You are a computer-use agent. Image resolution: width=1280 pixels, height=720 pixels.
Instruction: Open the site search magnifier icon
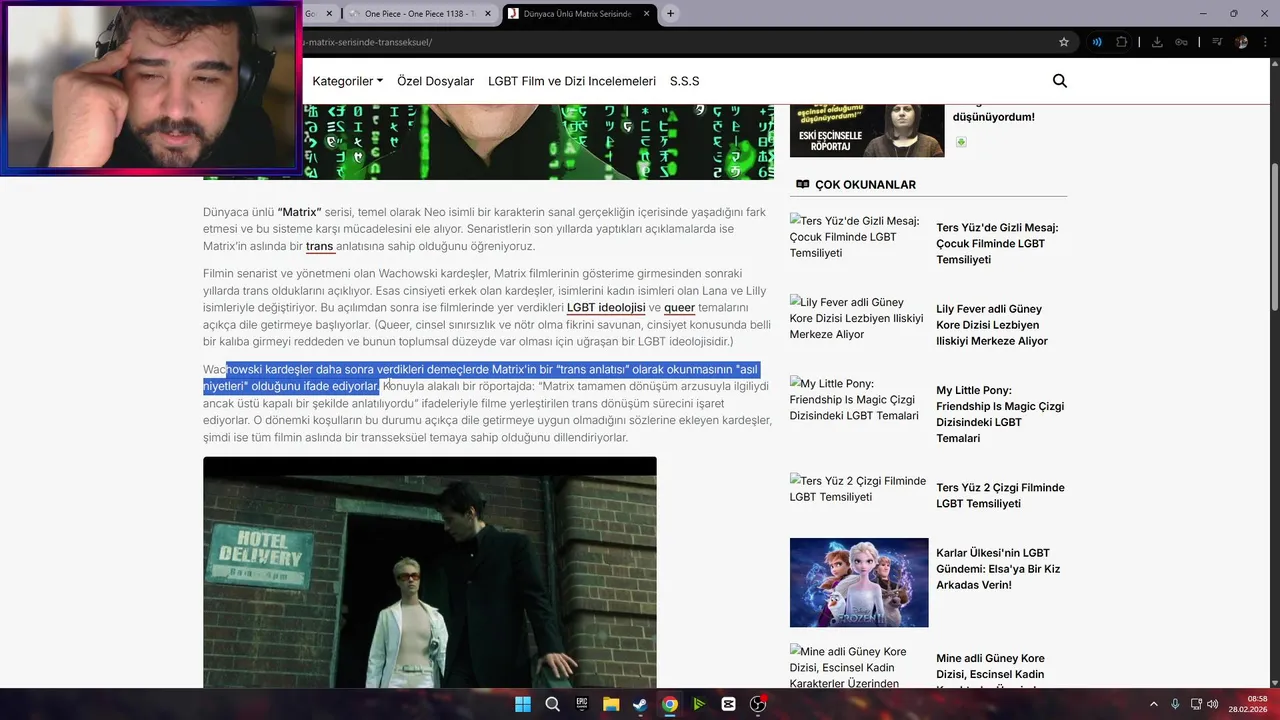(x=1060, y=81)
